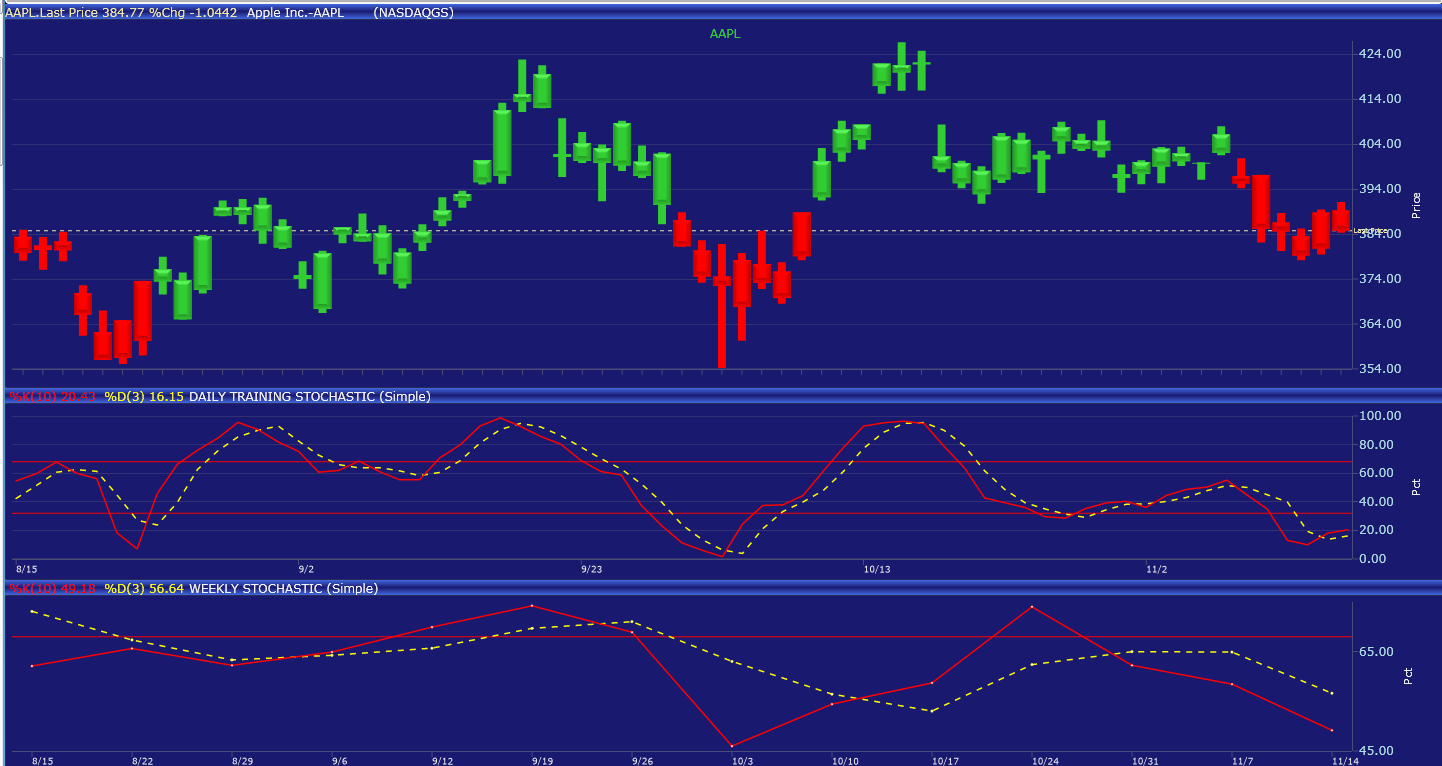Select the 8/29 weekly date label
This screenshot has width=1442, height=766.
tap(244, 761)
